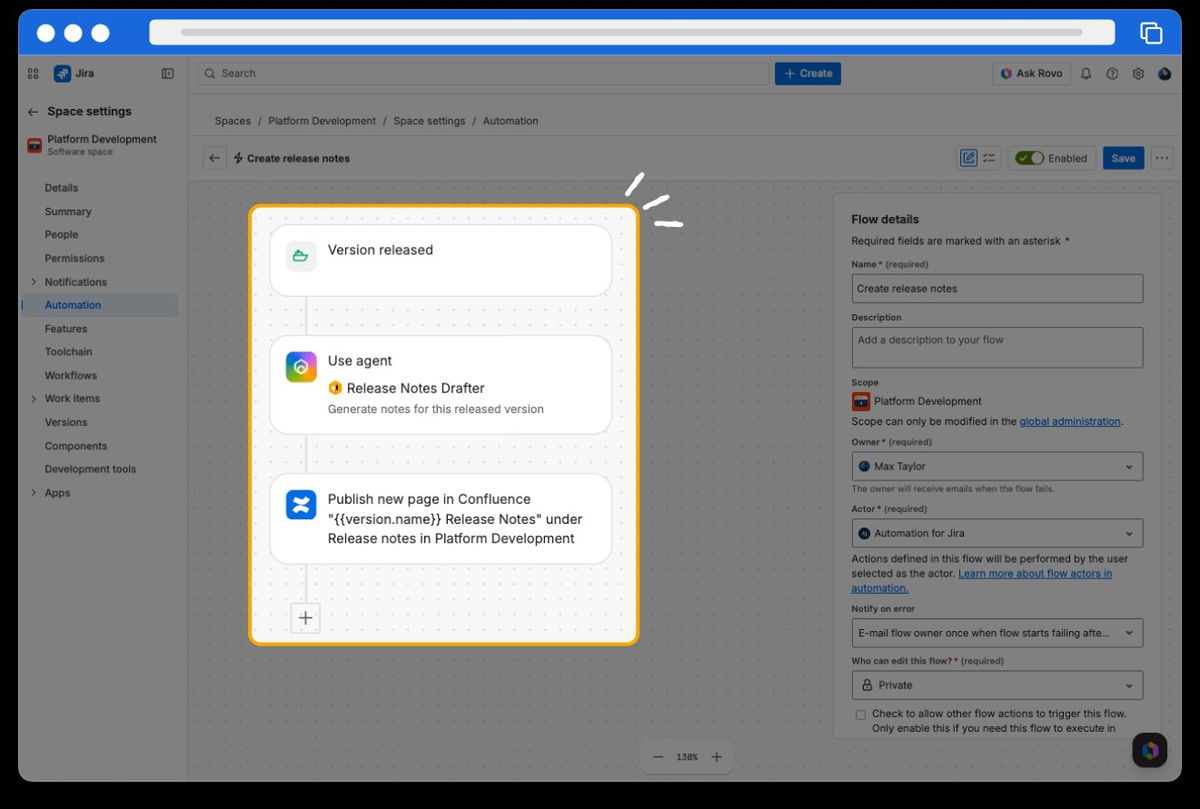Click the Ask Rovo button
Screen dimensions: 1200x809
click(1031, 74)
